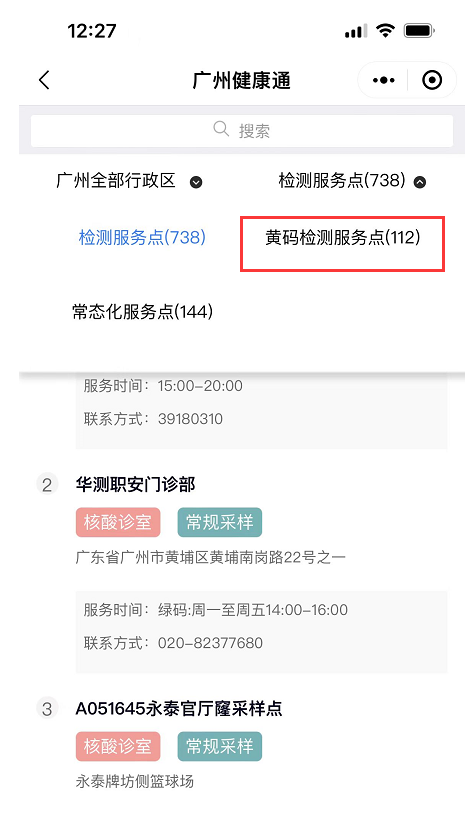Tap the mini program close circle icon

coord(432,80)
